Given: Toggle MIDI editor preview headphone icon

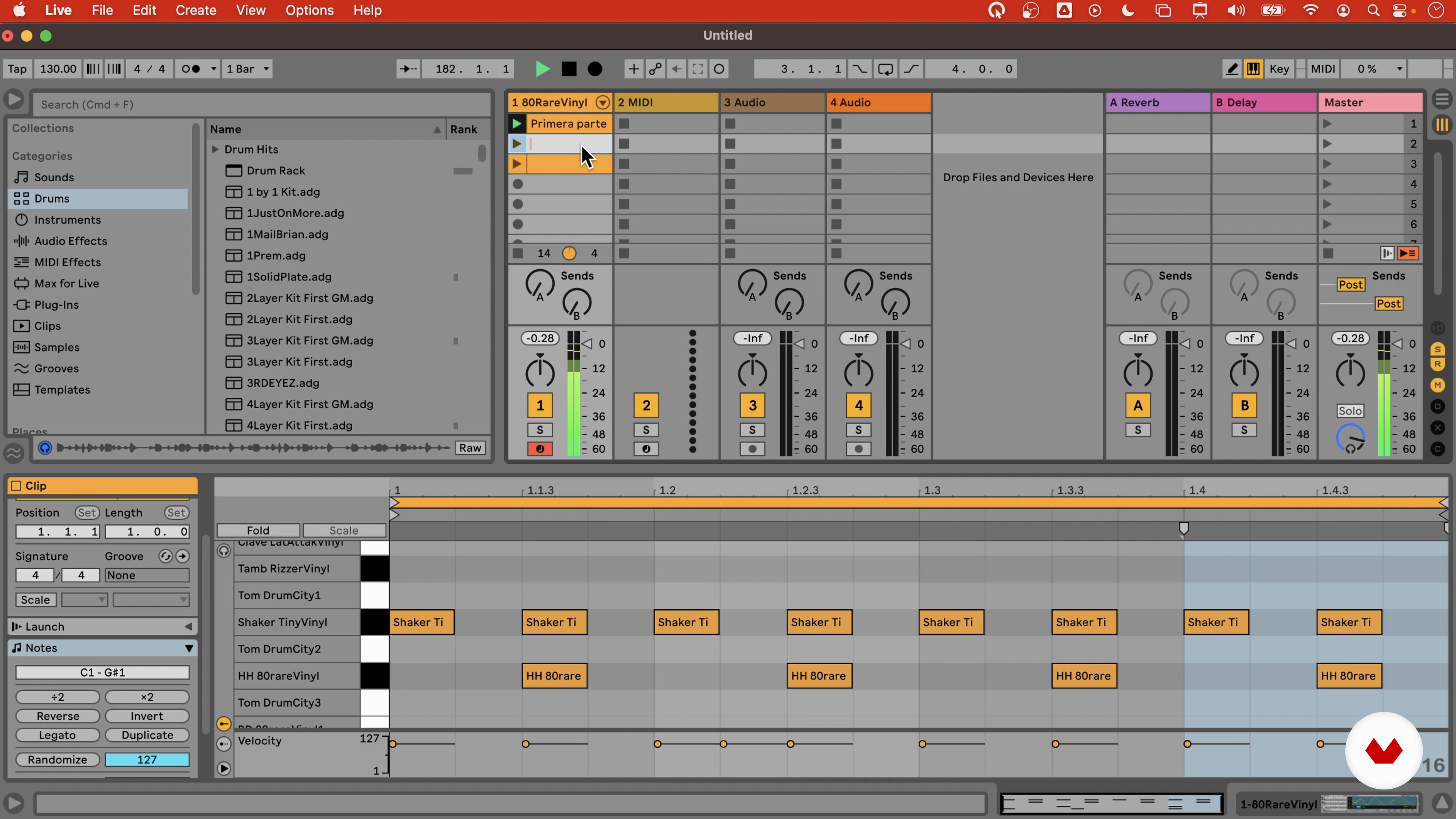Looking at the screenshot, I should [x=224, y=551].
